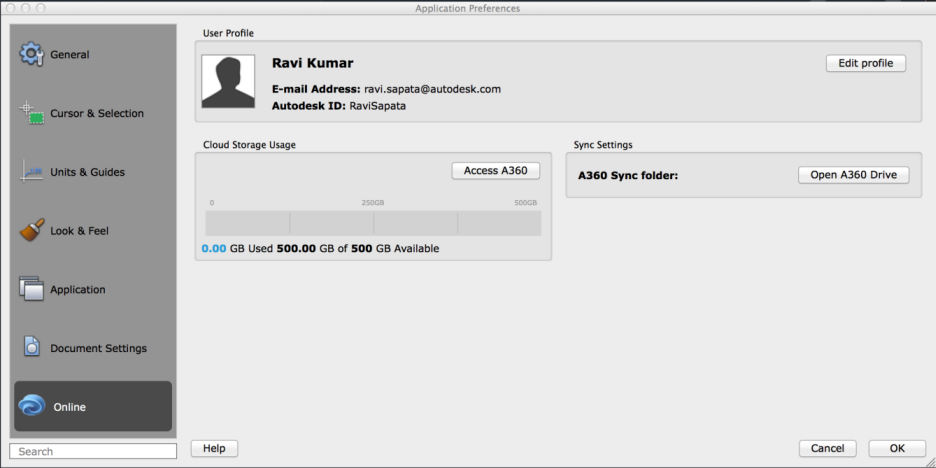Click the user profile avatar picture
The width and height of the screenshot is (936, 468).
pyautogui.click(x=228, y=81)
